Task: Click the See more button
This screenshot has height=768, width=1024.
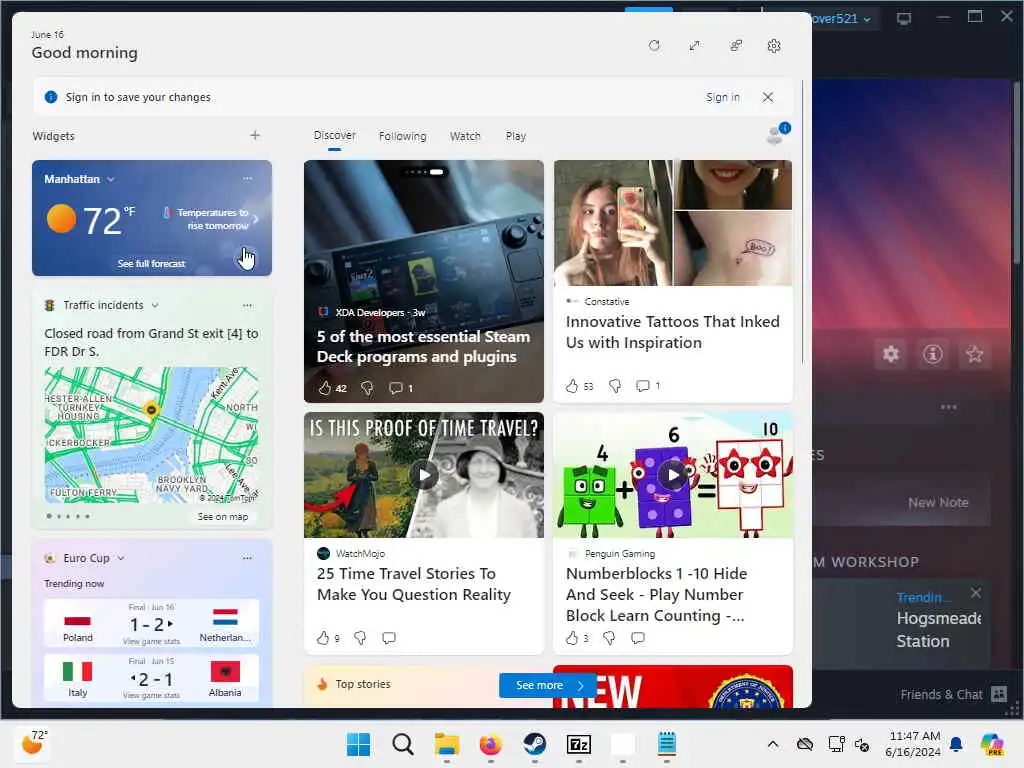Action: pos(548,685)
